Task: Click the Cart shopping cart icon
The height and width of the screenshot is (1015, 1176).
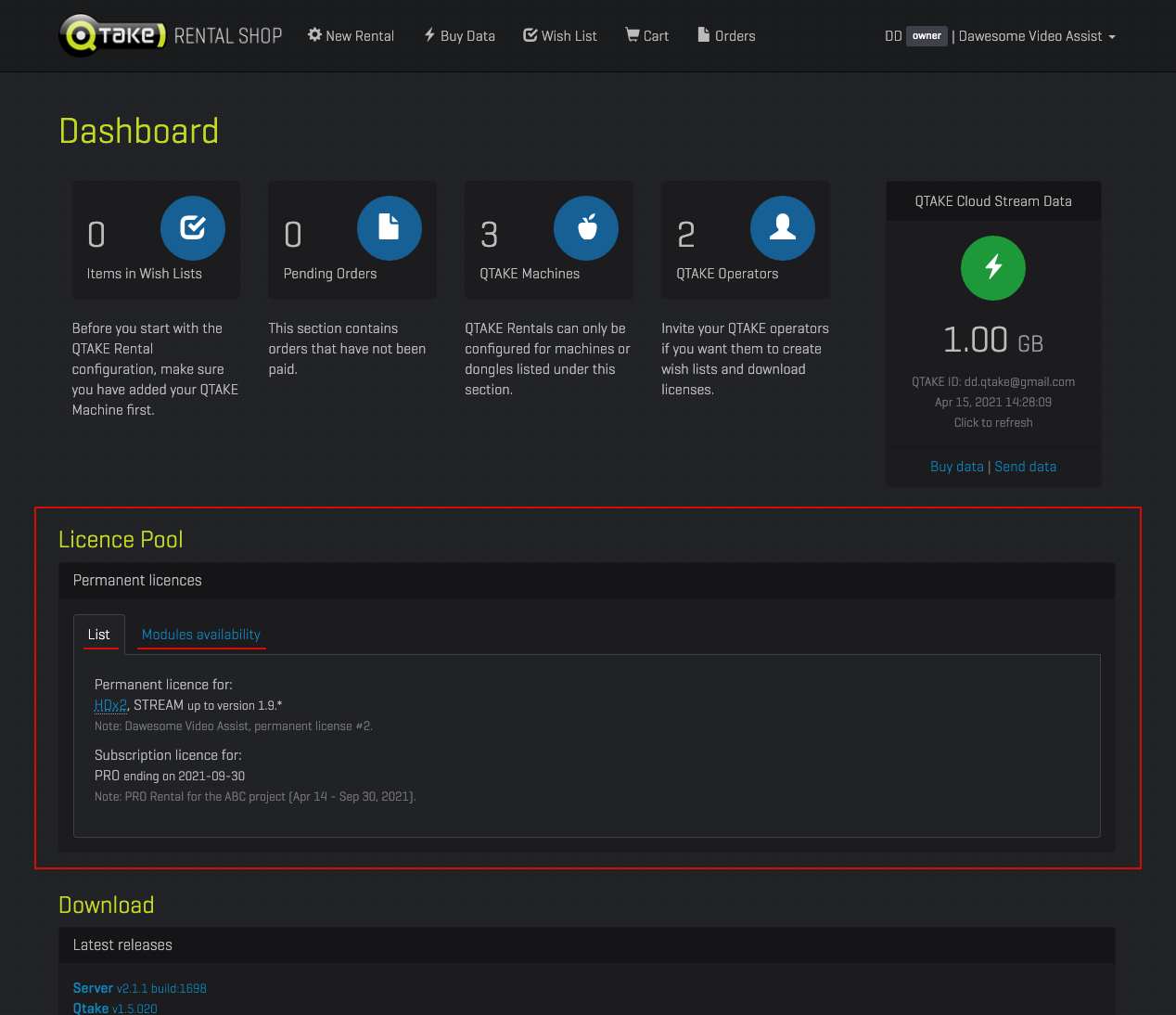Action: tap(633, 34)
